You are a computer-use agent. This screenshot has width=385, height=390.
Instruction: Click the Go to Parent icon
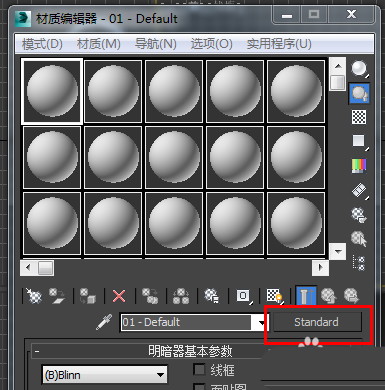tap(328, 296)
